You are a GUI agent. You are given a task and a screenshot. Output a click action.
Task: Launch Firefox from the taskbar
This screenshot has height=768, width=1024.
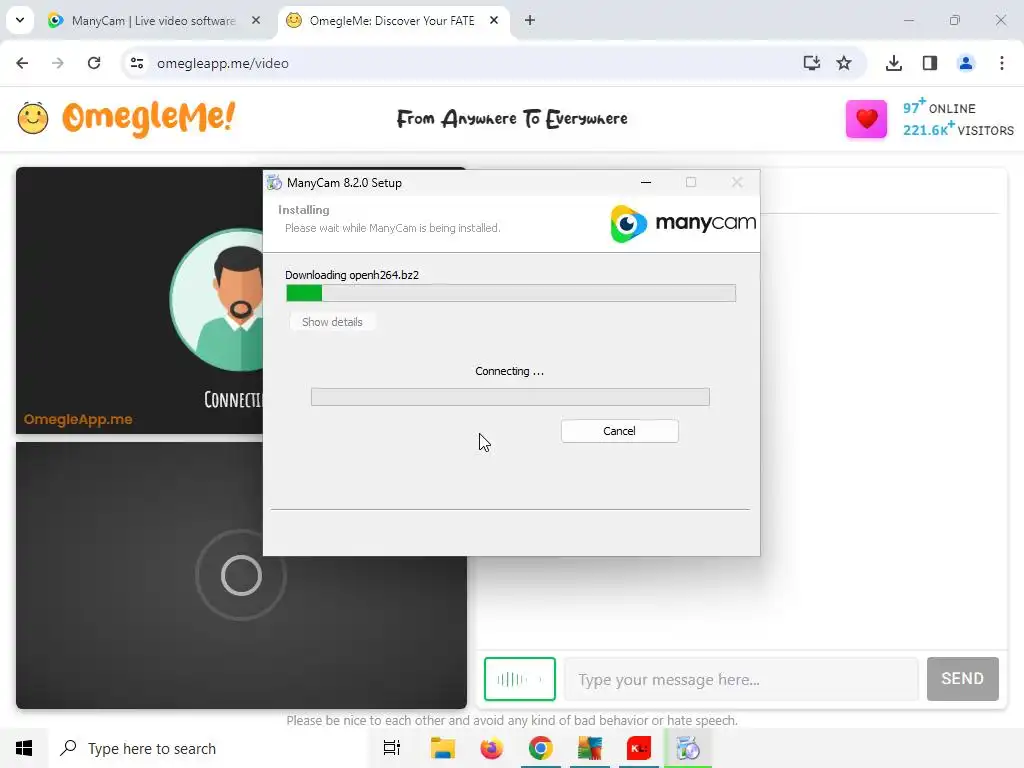492,748
